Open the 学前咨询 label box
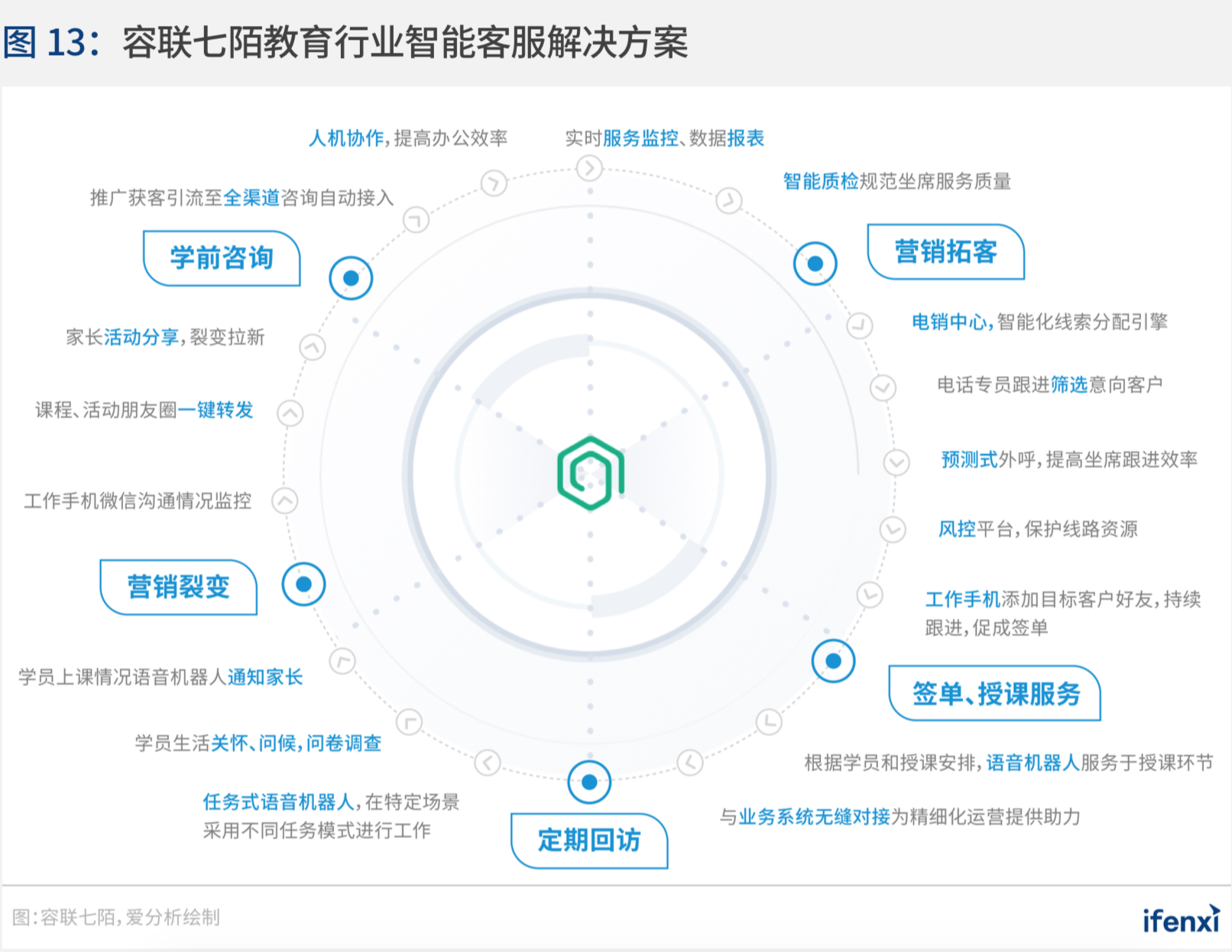The image size is (1232, 952). (222, 258)
